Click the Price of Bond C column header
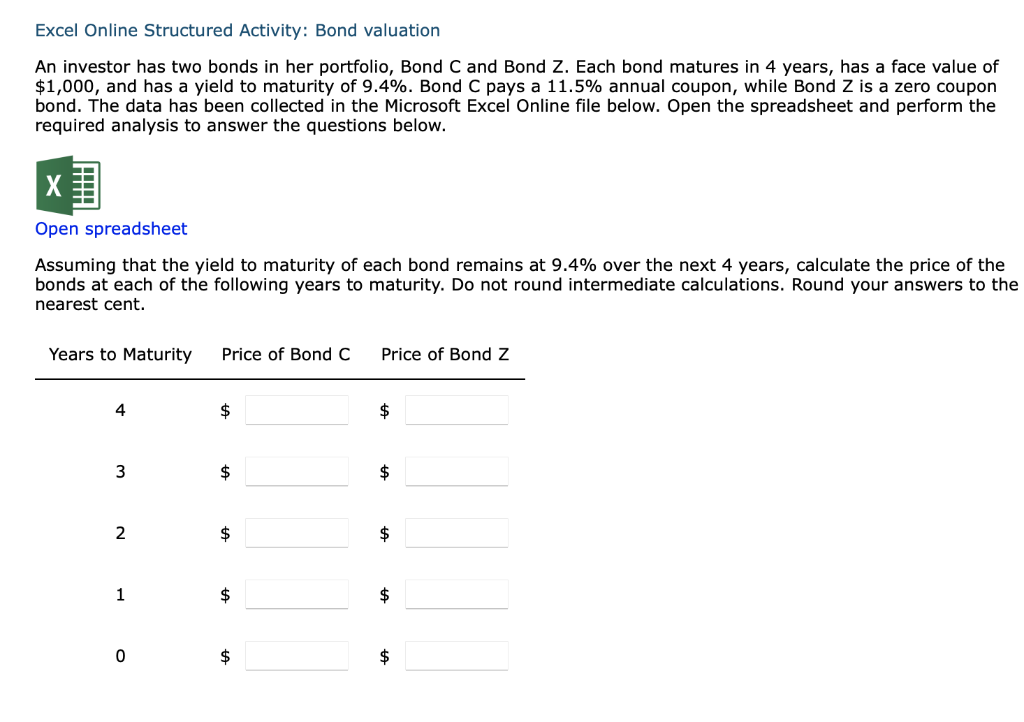The height and width of the screenshot is (722, 1024). coord(285,354)
